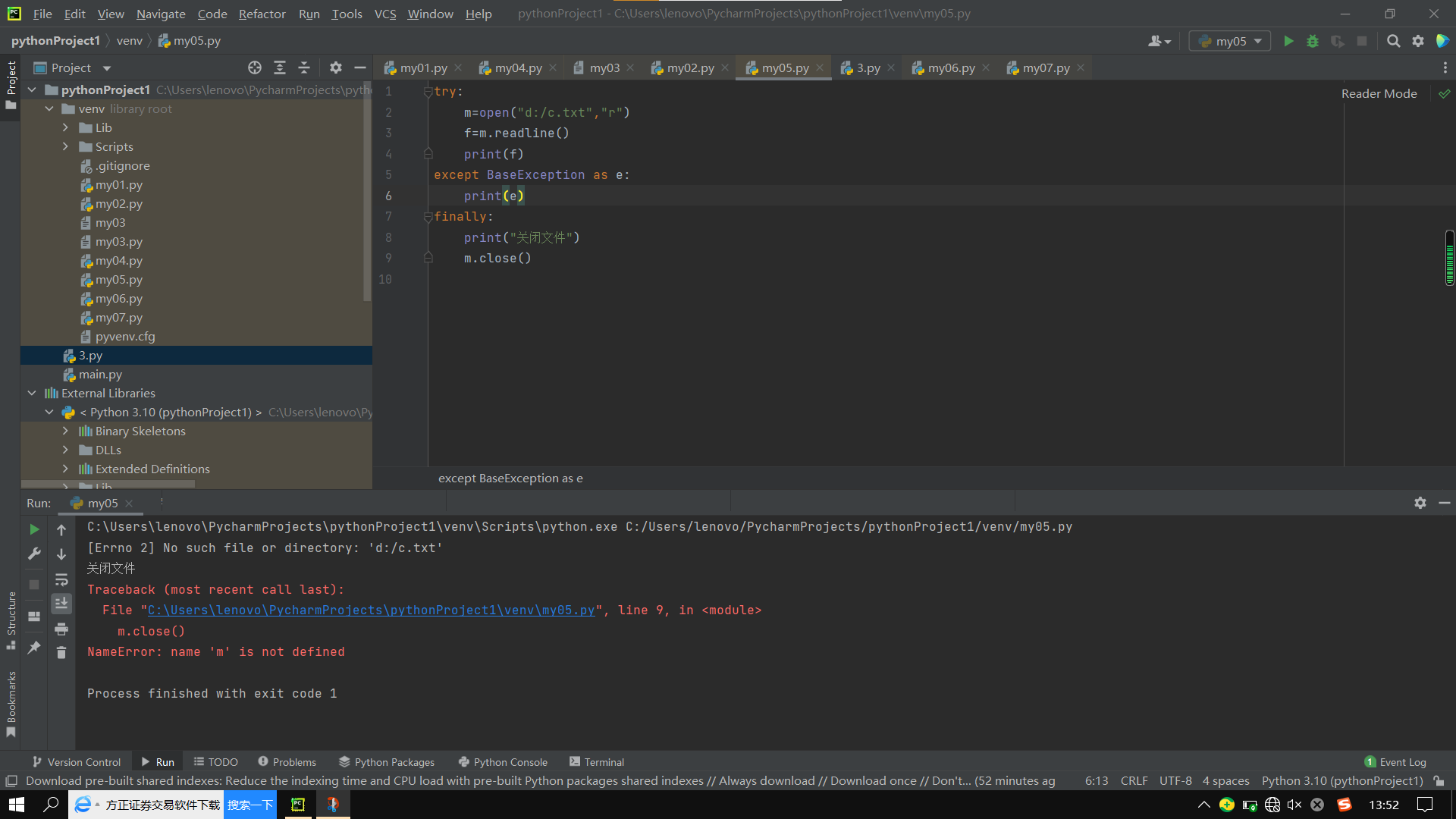Toggle soft-wrap in Run console
The height and width of the screenshot is (819, 1456).
(x=61, y=579)
